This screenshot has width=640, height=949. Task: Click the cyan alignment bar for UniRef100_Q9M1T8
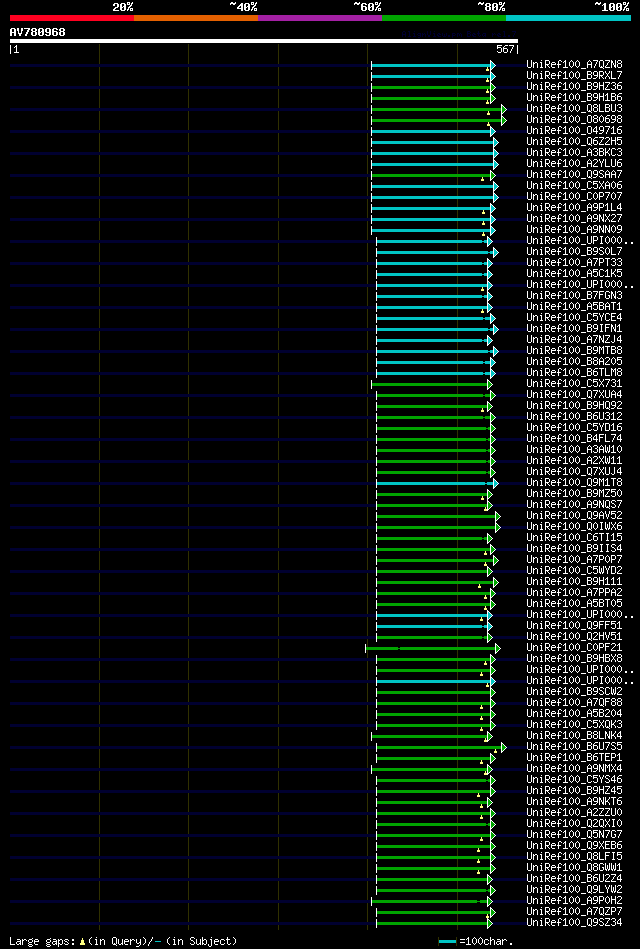pos(437,483)
